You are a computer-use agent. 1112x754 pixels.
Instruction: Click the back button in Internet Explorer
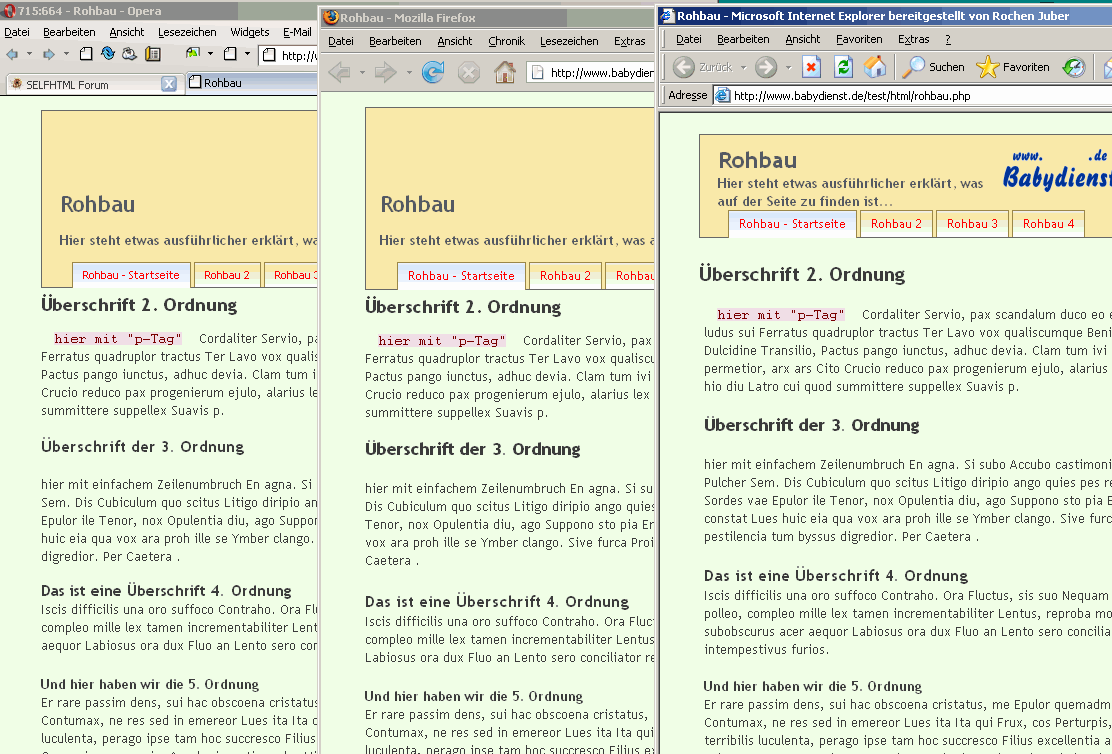pyautogui.click(x=702, y=67)
